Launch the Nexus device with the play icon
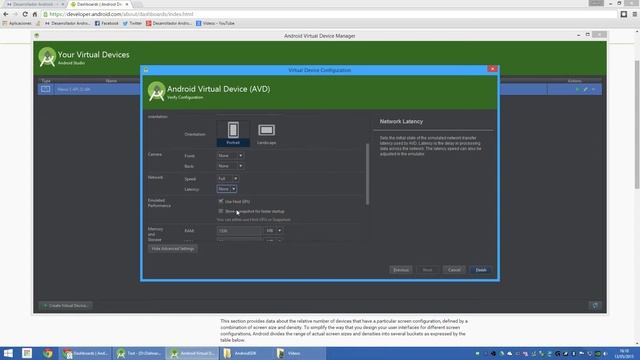The width and height of the screenshot is (640, 360). (x=577, y=89)
